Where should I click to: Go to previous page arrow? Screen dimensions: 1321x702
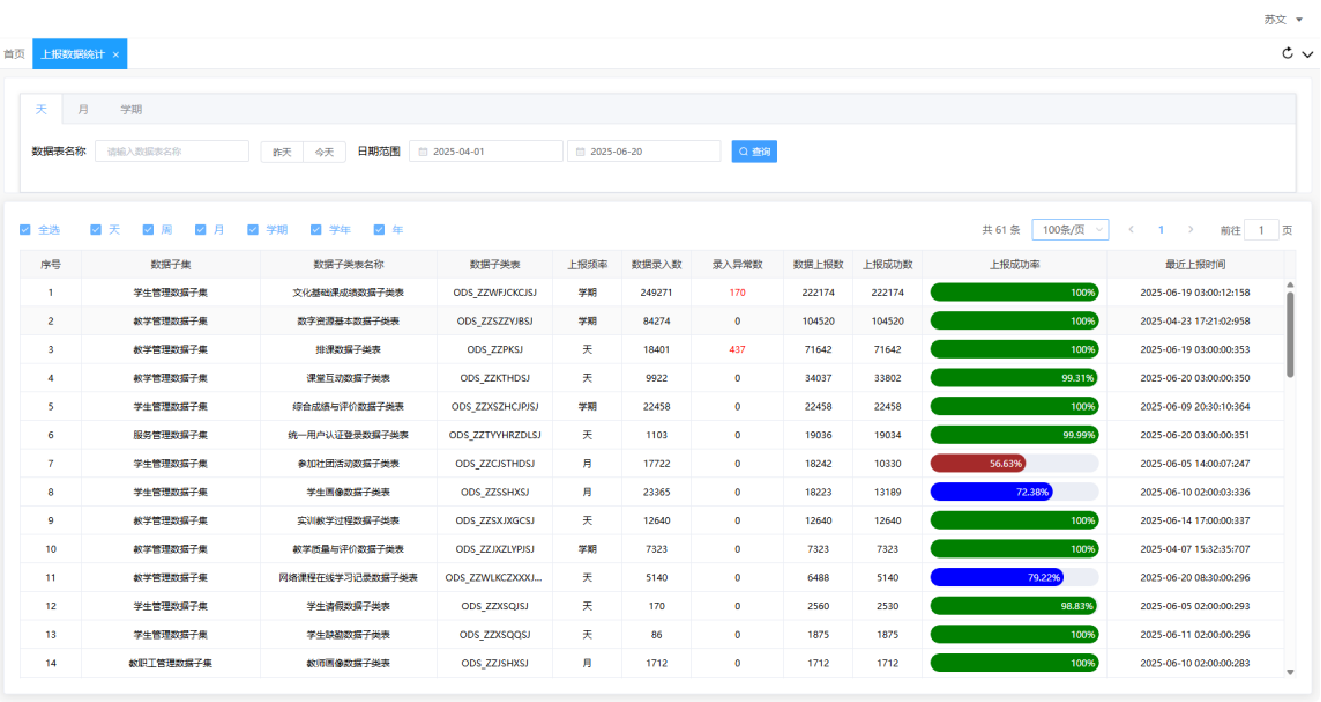(1131, 230)
